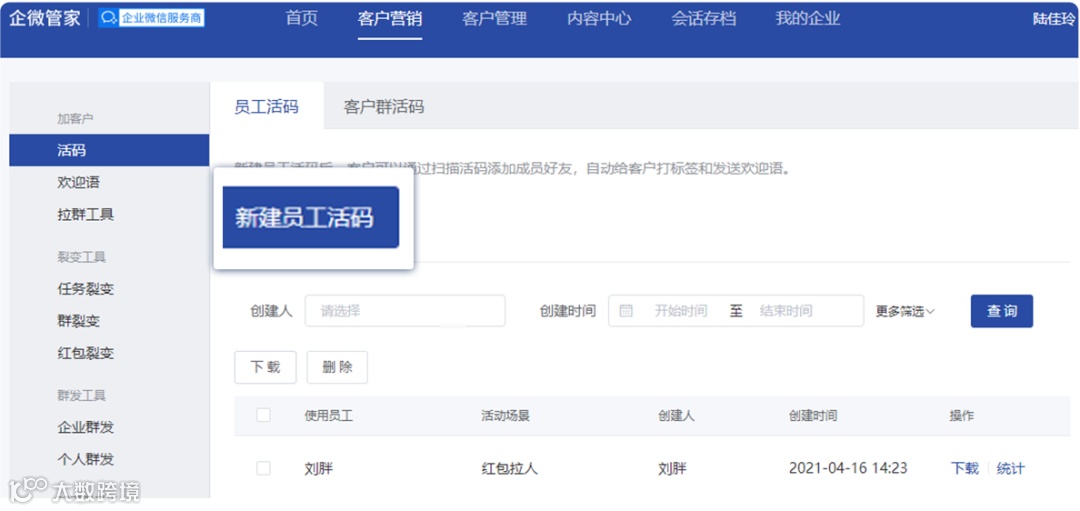This screenshot has height=511, width=1080.
Task: Click the 查询 search button
Action: click(x=1001, y=311)
